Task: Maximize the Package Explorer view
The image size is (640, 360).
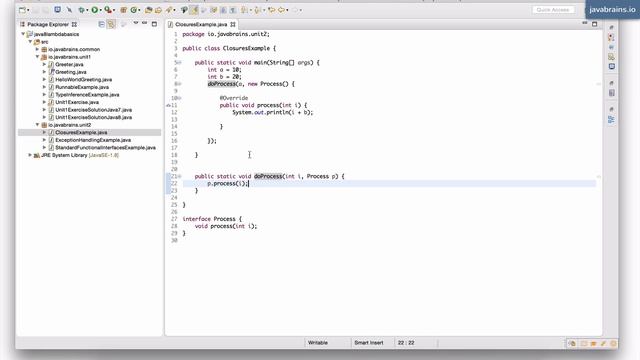Action: (x=154, y=24)
